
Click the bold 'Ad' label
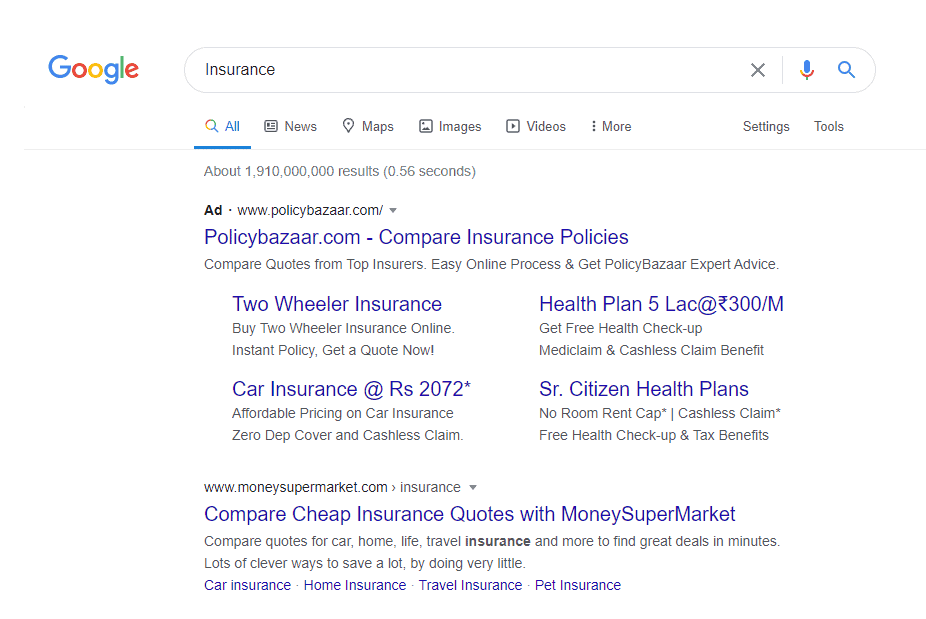click(x=213, y=210)
